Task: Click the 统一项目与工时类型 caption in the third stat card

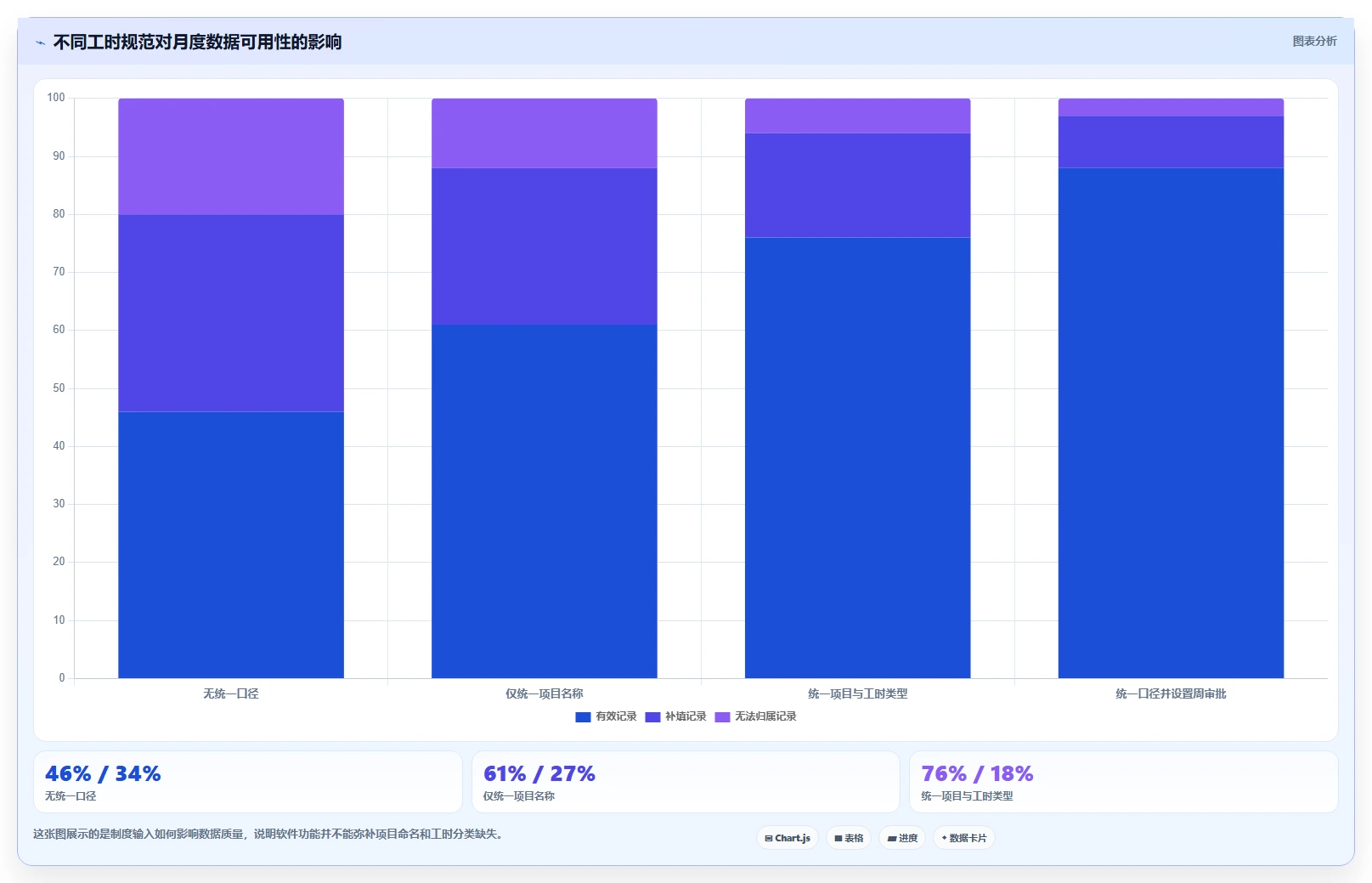Action: 967,796
